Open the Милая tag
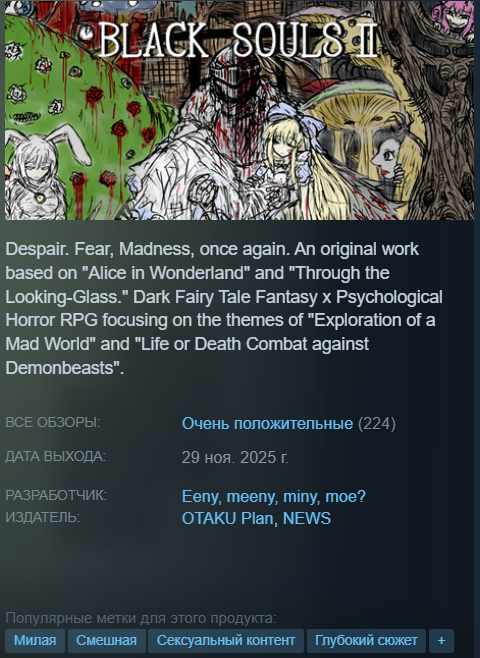The width and height of the screenshot is (480, 658). tap(35, 640)
